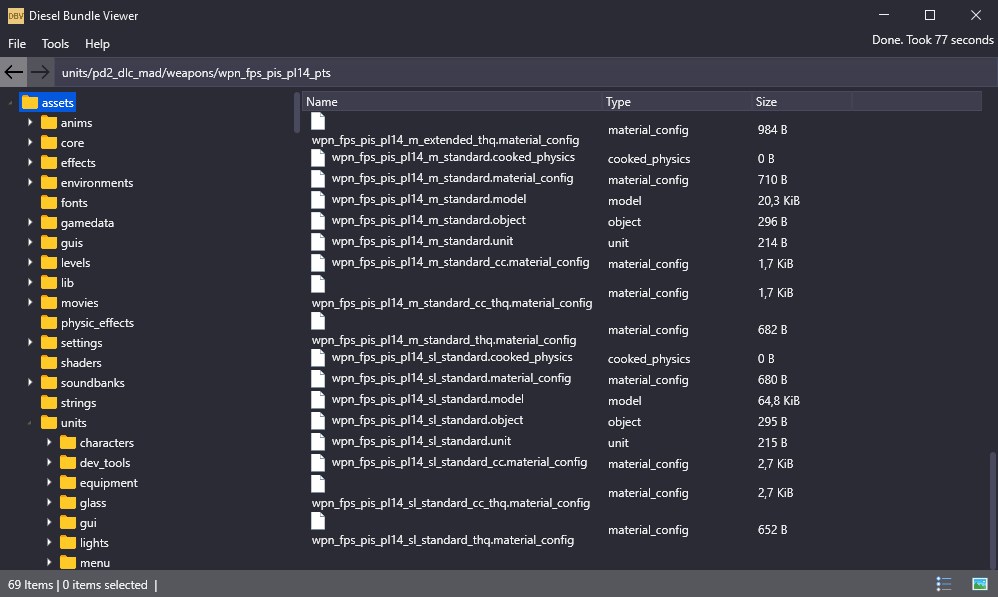Click the file list vertical scrollbar

[x=992, y=500]
